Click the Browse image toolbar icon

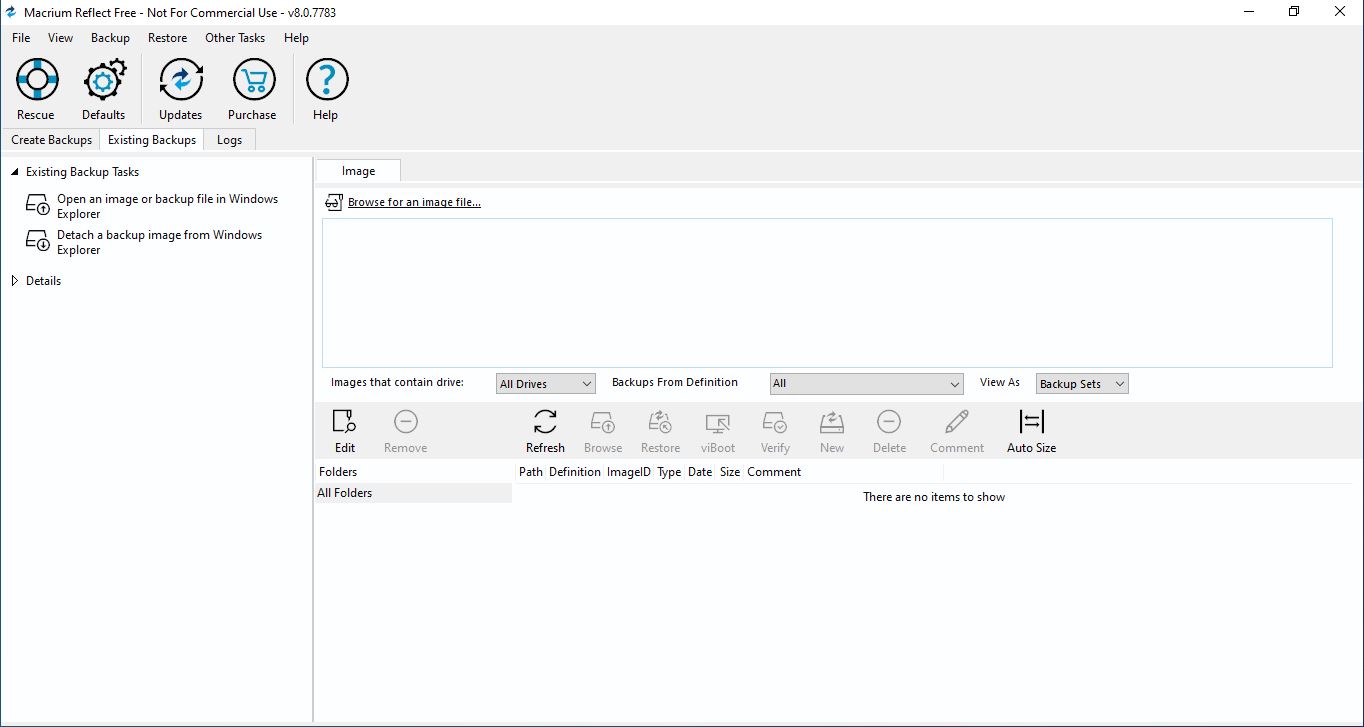pos(603,421)
